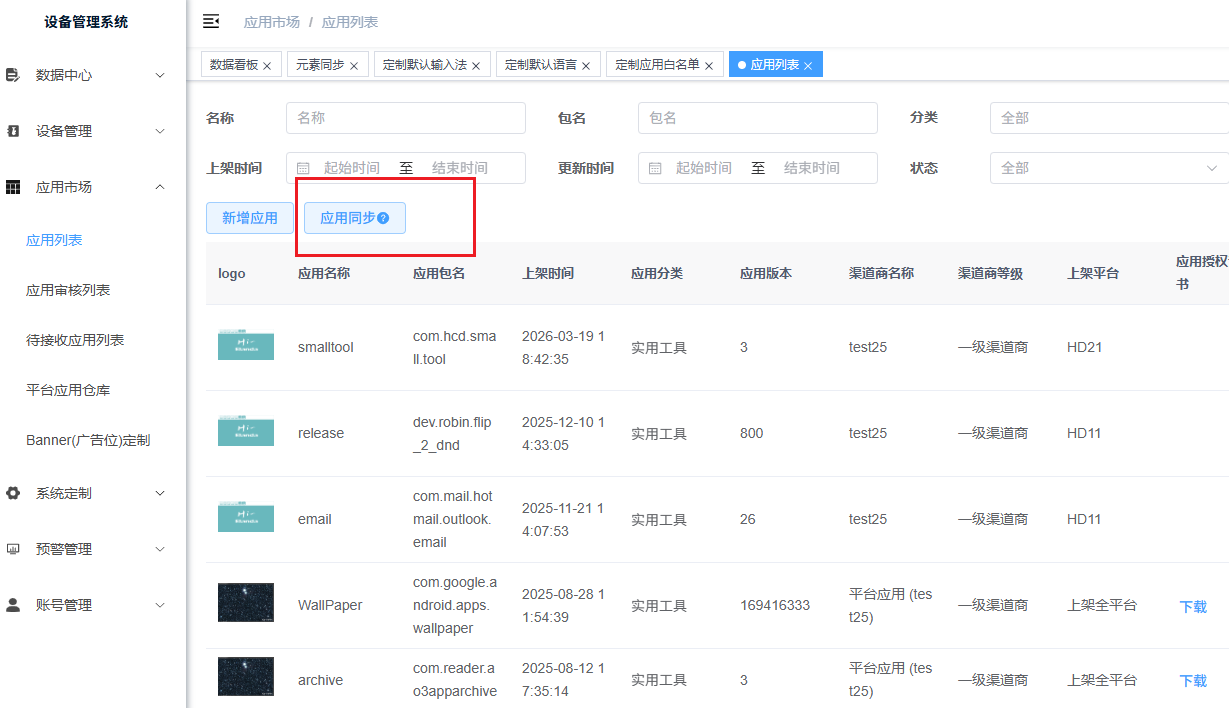The width and height of the screenshot is (1229, 708).
Task: Click the WallPaper app logo thumbnail
Action: pos(246,603)
